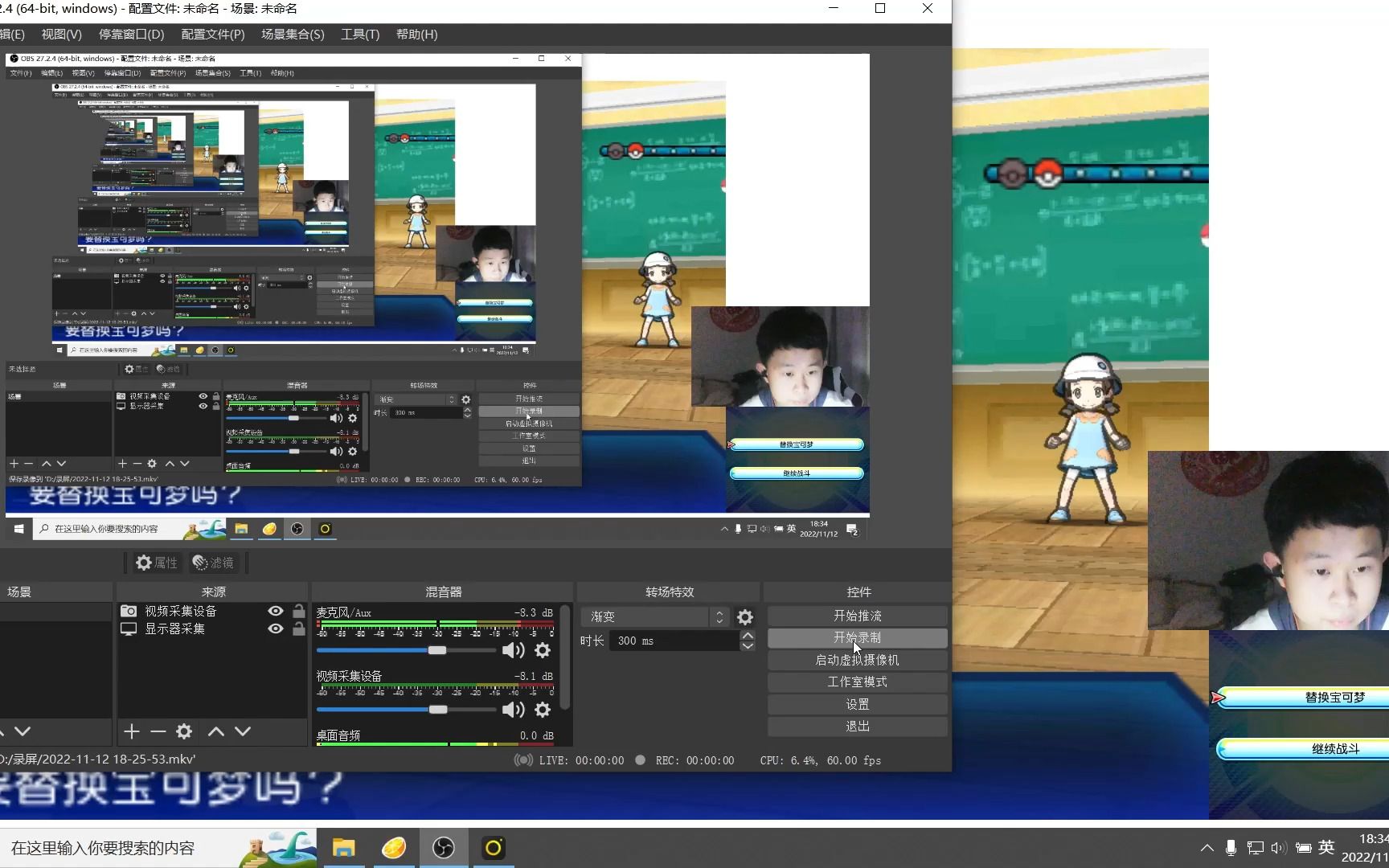This screenshot has height=868, width=1389.
Task: Switch to OBS Studio taskbar icon
Action: pyautogui.click(x=444, y=848)
